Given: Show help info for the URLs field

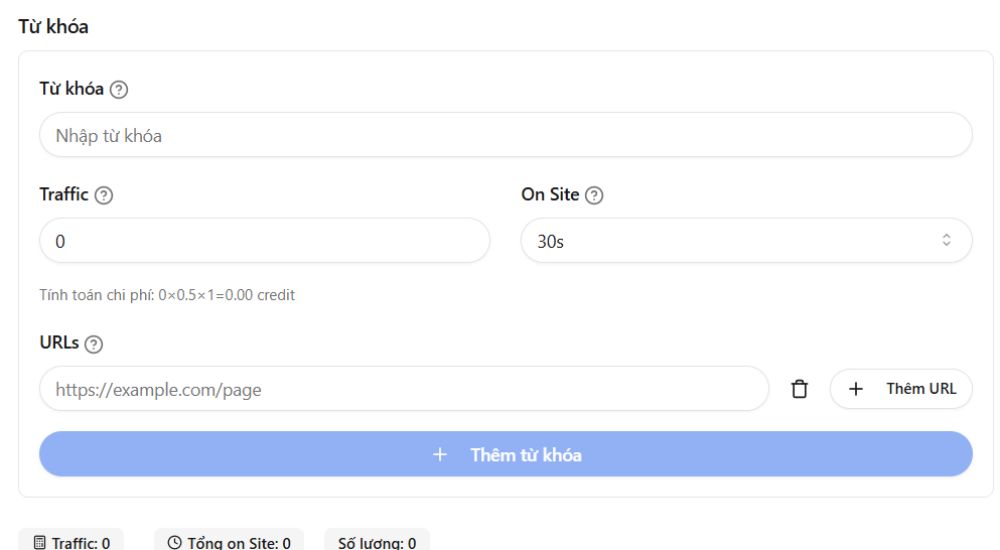Looking at the screenshot, I should (x=94, y=345).
